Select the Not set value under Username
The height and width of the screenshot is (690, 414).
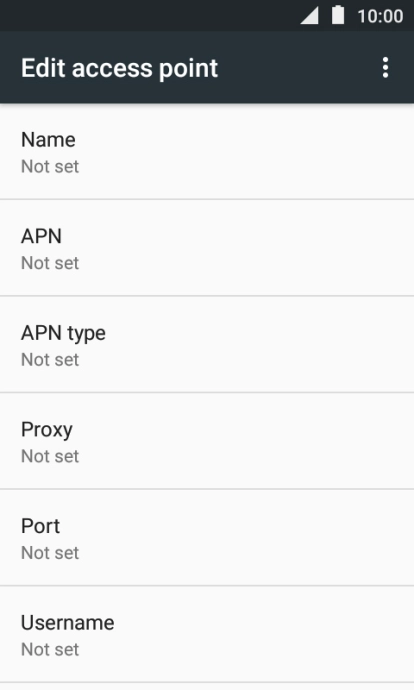pos(50,650)
